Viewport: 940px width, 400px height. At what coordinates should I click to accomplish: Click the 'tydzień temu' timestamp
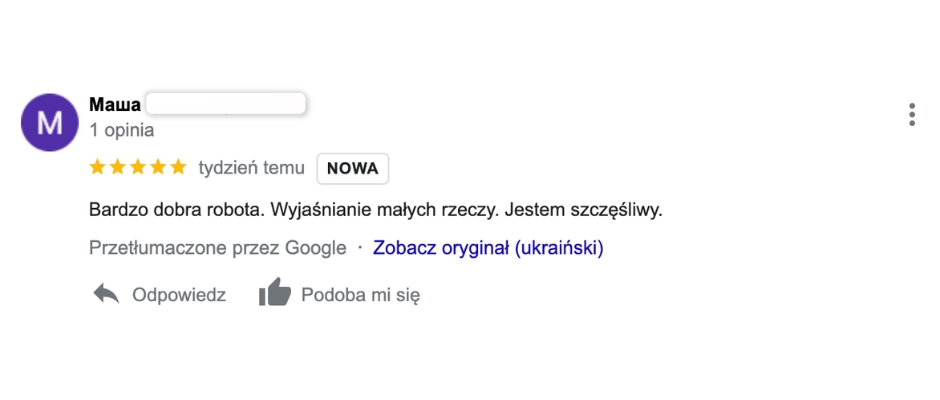[x=252, y=169]
